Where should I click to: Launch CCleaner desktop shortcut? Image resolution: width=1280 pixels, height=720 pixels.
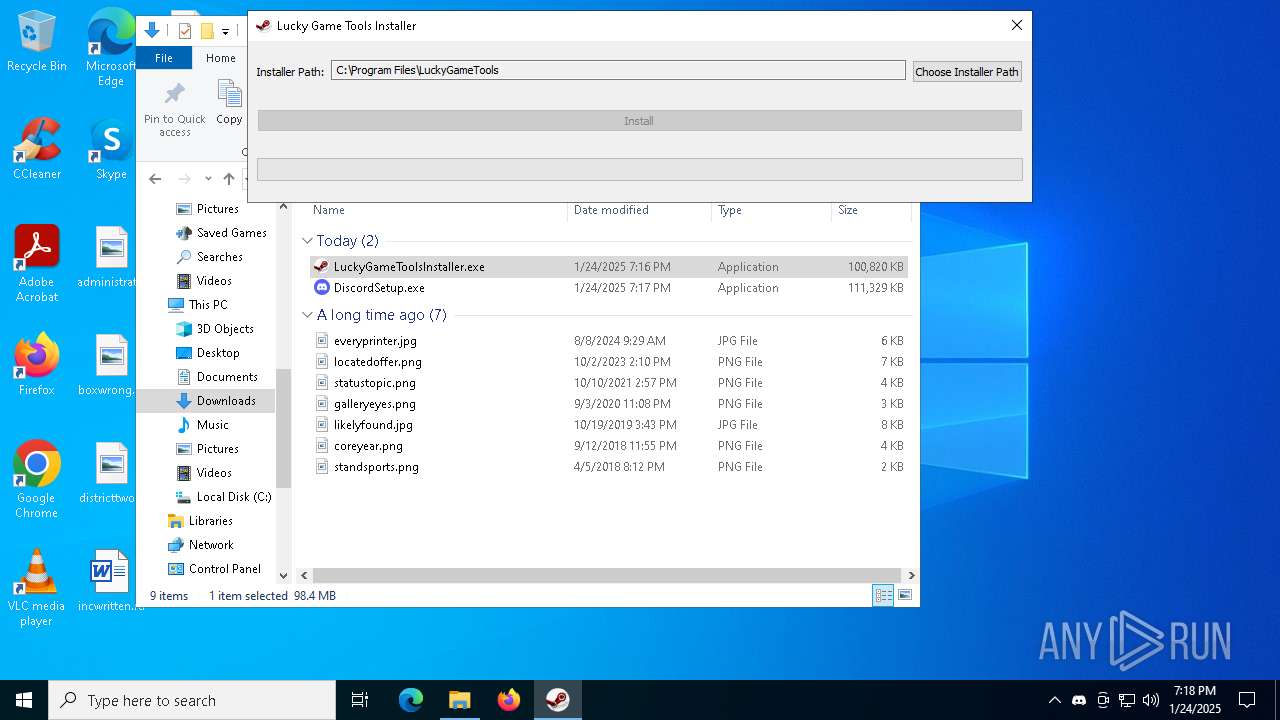pyautogui.click(x=37, y=148)
